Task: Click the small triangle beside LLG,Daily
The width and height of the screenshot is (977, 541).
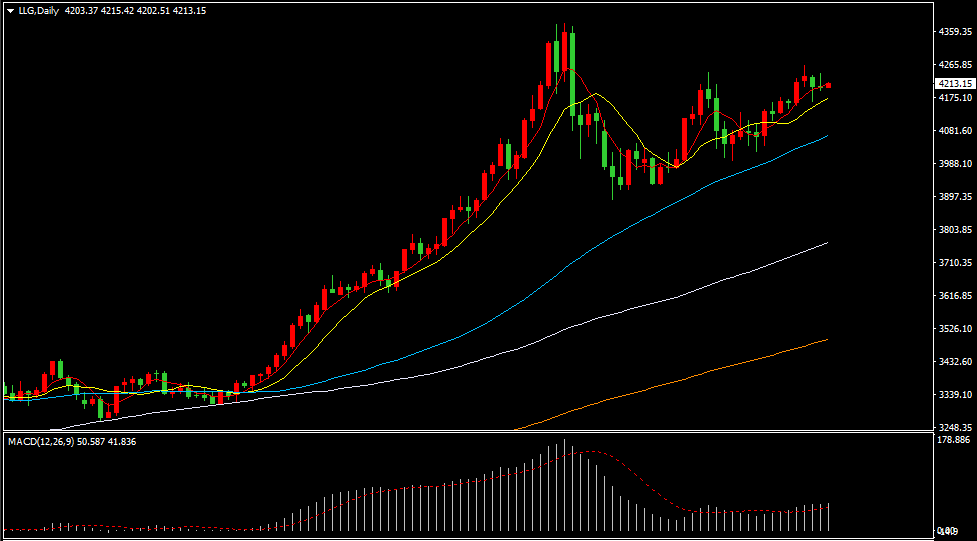Action: [x=11, y=11]
